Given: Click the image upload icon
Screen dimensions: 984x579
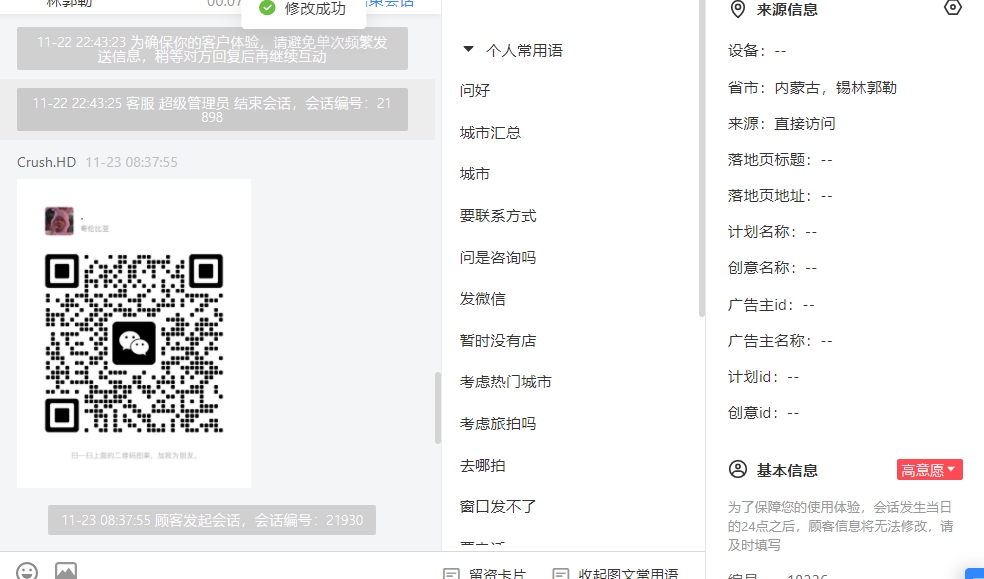Looking at the screenshot, I should point(66,571).
